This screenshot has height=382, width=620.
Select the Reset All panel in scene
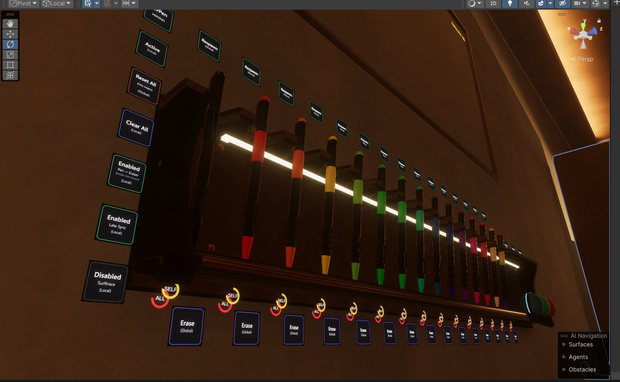pyautogui.click(x=145, y=85)
